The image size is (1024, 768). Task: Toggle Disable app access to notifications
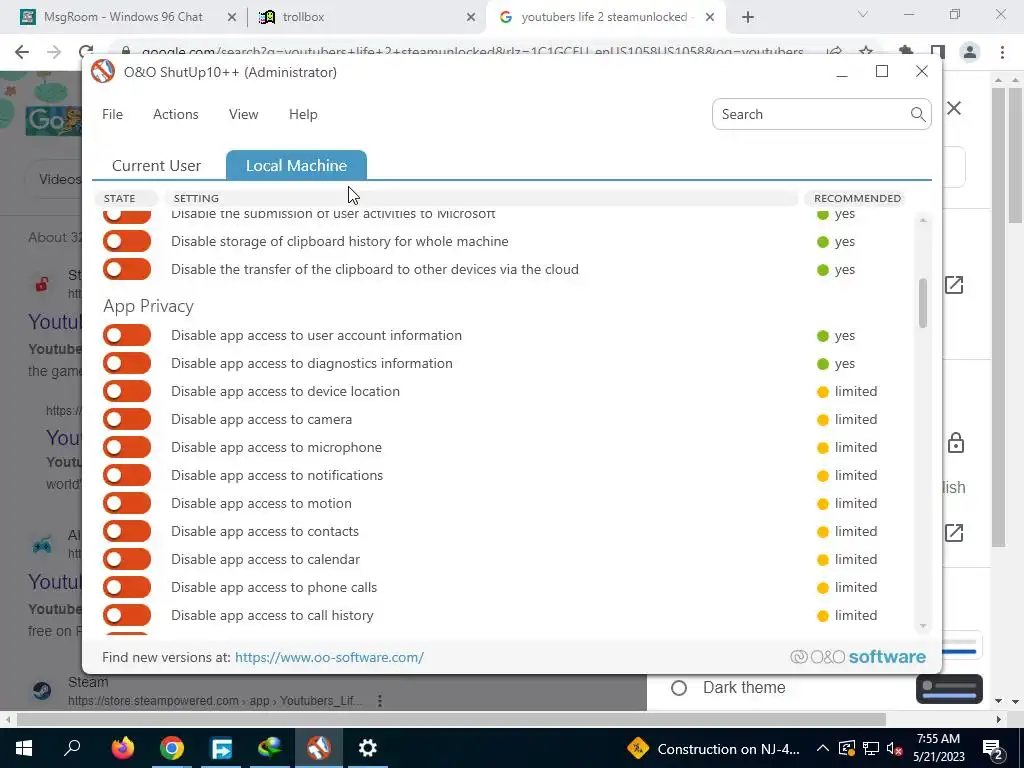127,475
